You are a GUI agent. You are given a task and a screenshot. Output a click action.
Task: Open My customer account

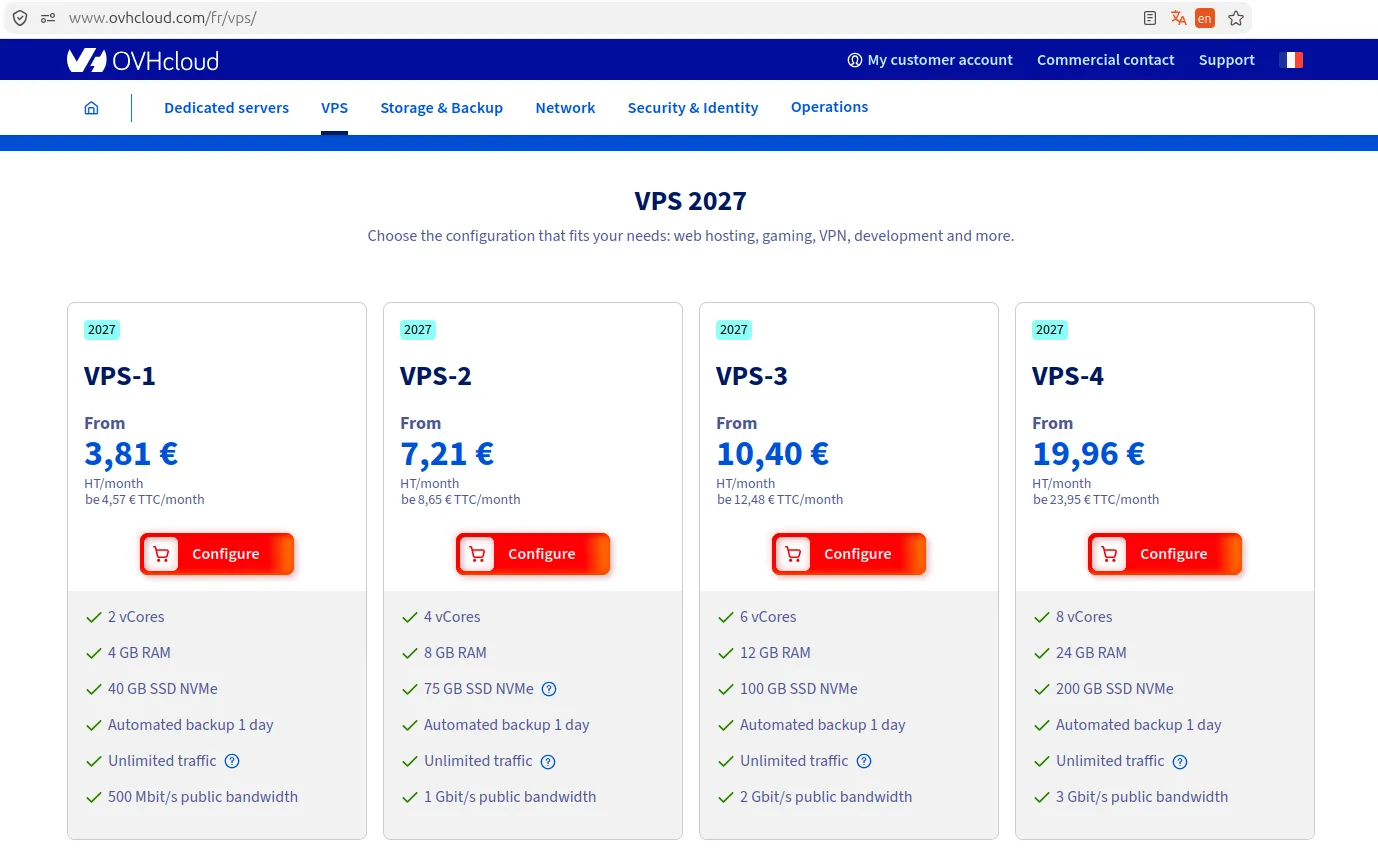(x=930, y=60)
